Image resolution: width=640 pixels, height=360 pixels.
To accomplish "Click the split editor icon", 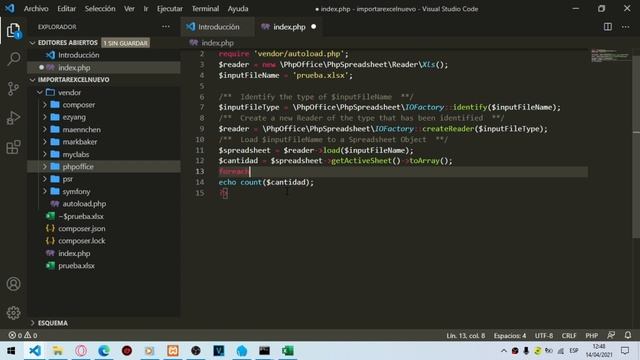I will [x=608, y=27].
